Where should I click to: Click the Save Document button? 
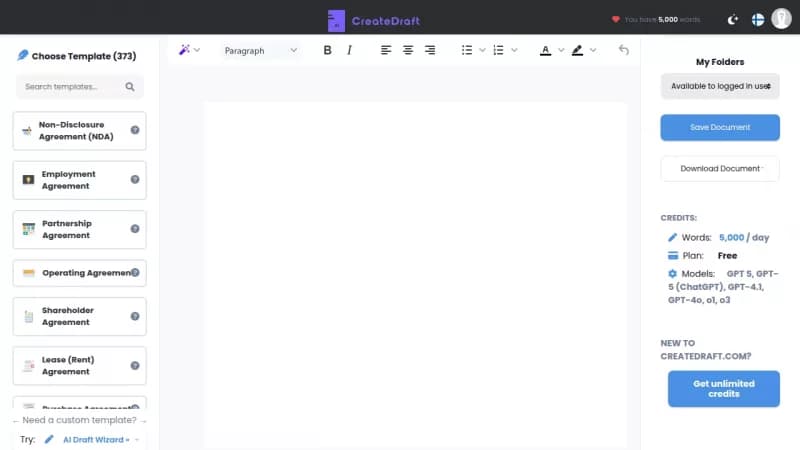pyautogui.click(x=720, y=128)
